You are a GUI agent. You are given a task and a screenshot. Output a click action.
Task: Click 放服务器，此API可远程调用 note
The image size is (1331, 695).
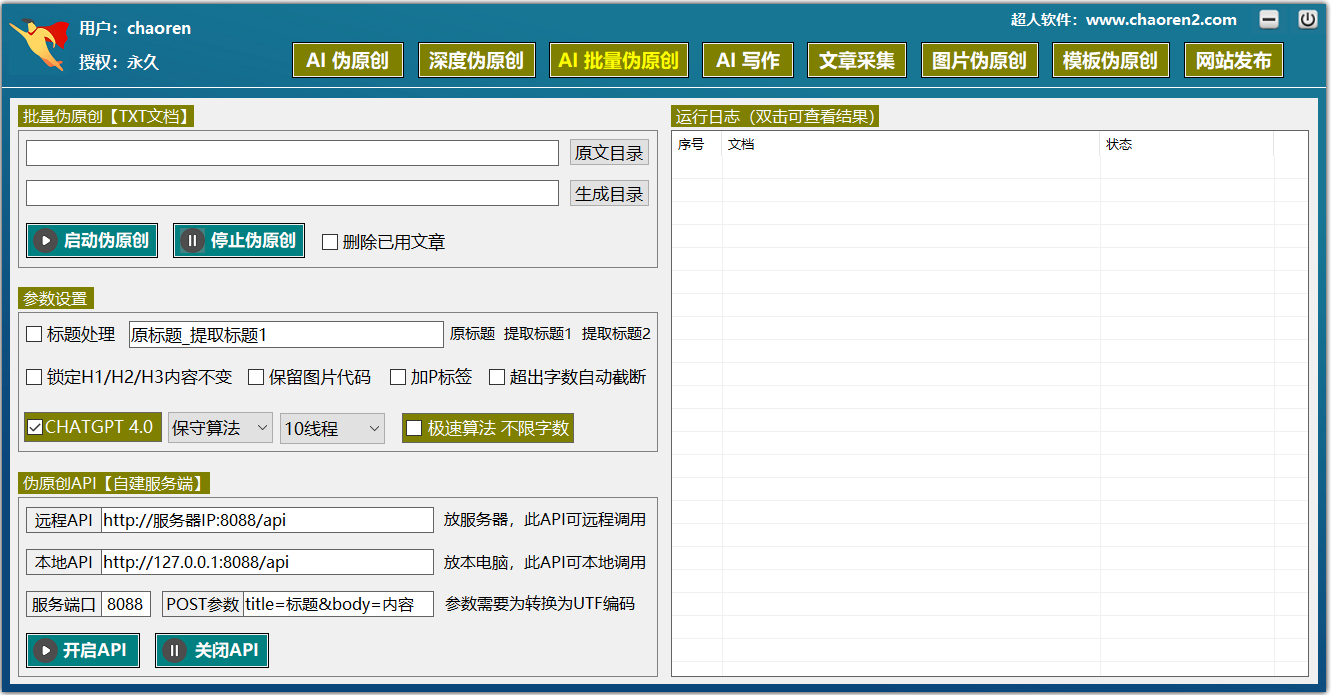point(545,520)
